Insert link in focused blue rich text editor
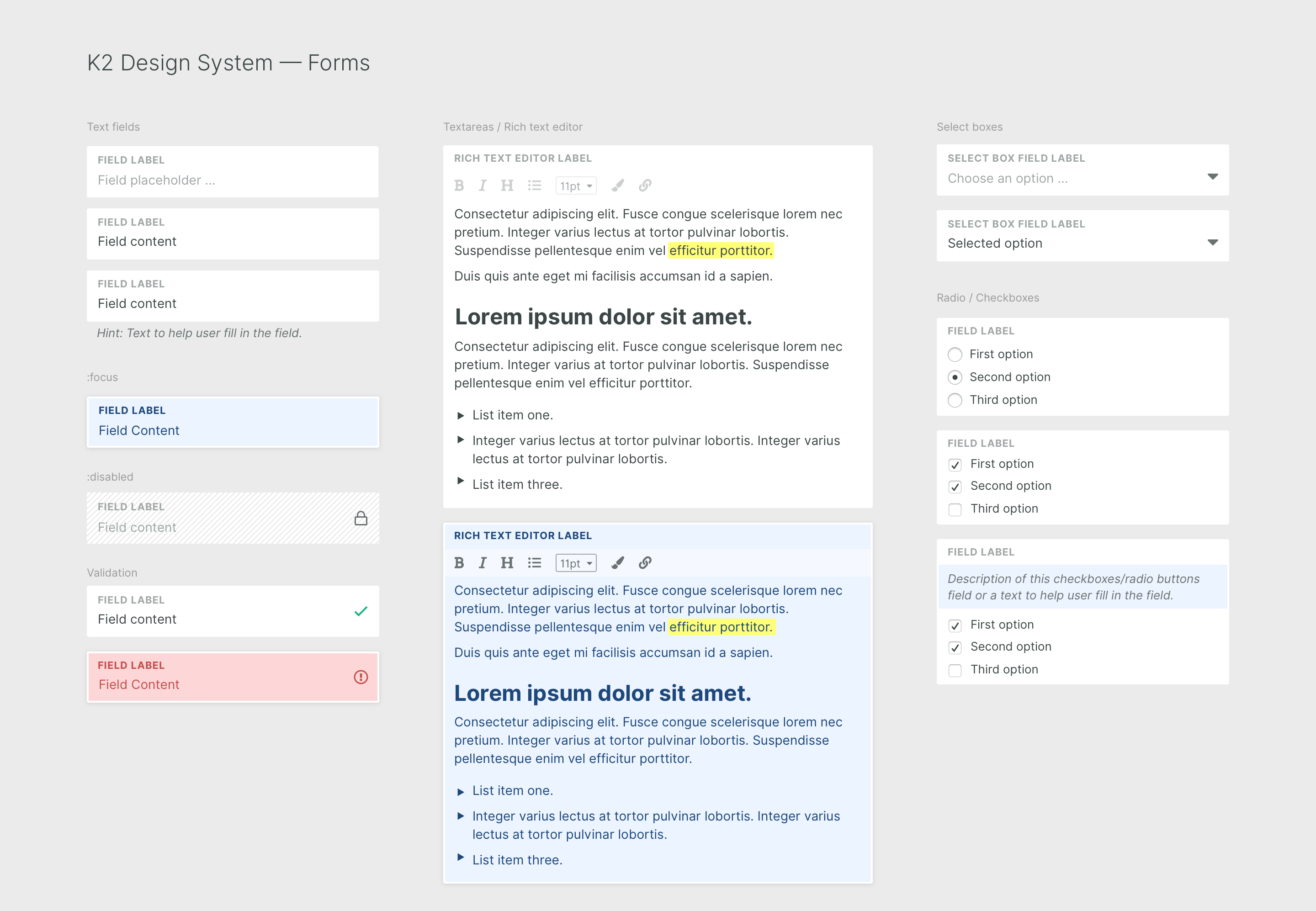The image size is (1316, 911). point(645,563)
